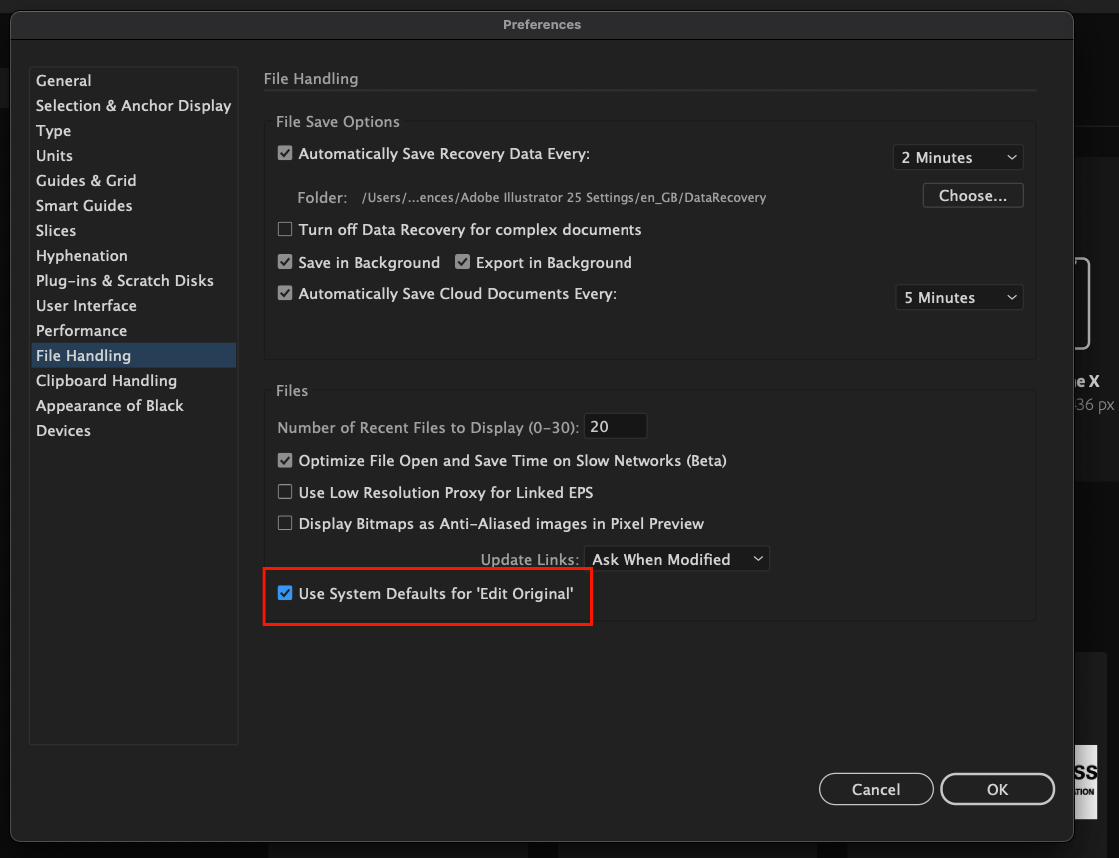
Task: Switch to Clipboard Handling preferences
Action: tap(106, 380)
